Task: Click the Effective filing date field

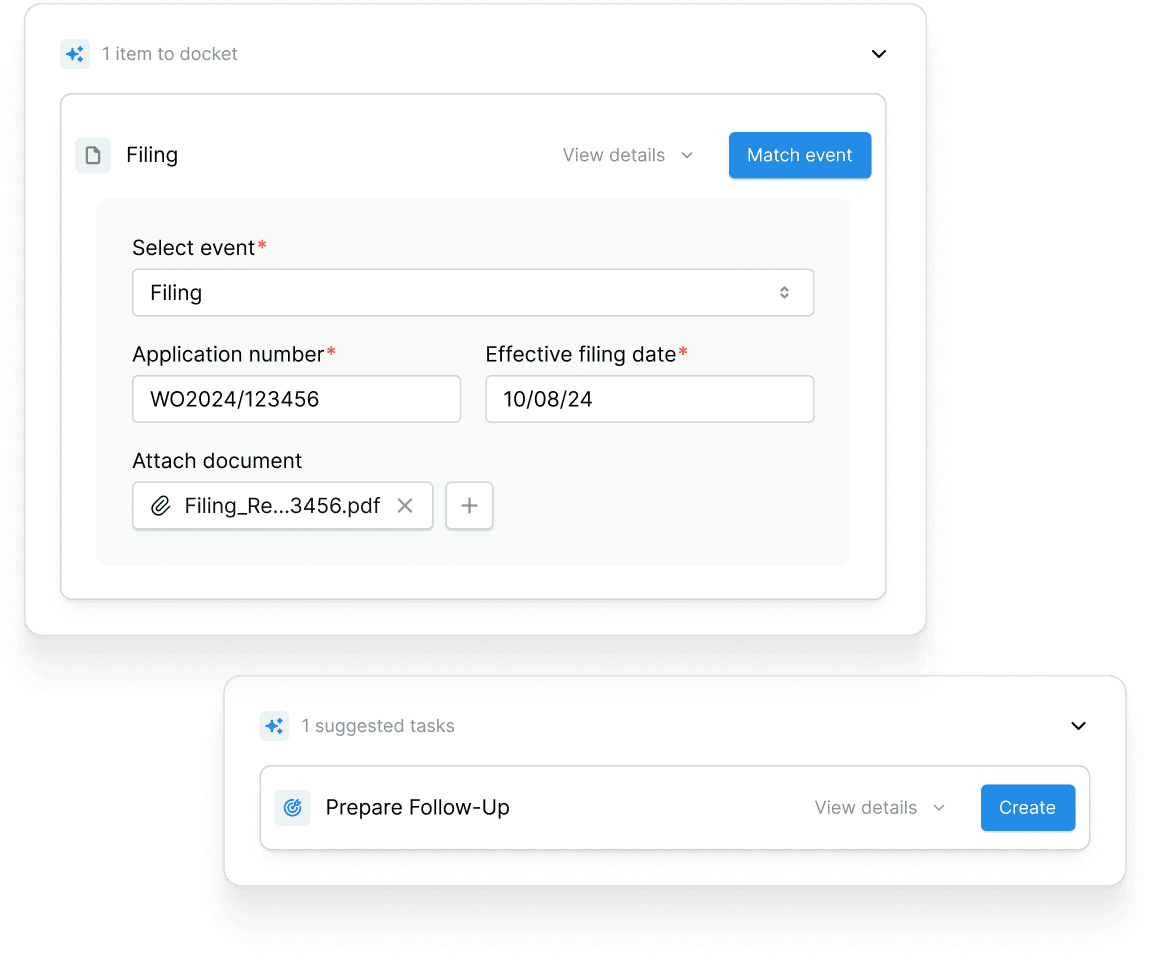Action: tap(649, 399)
